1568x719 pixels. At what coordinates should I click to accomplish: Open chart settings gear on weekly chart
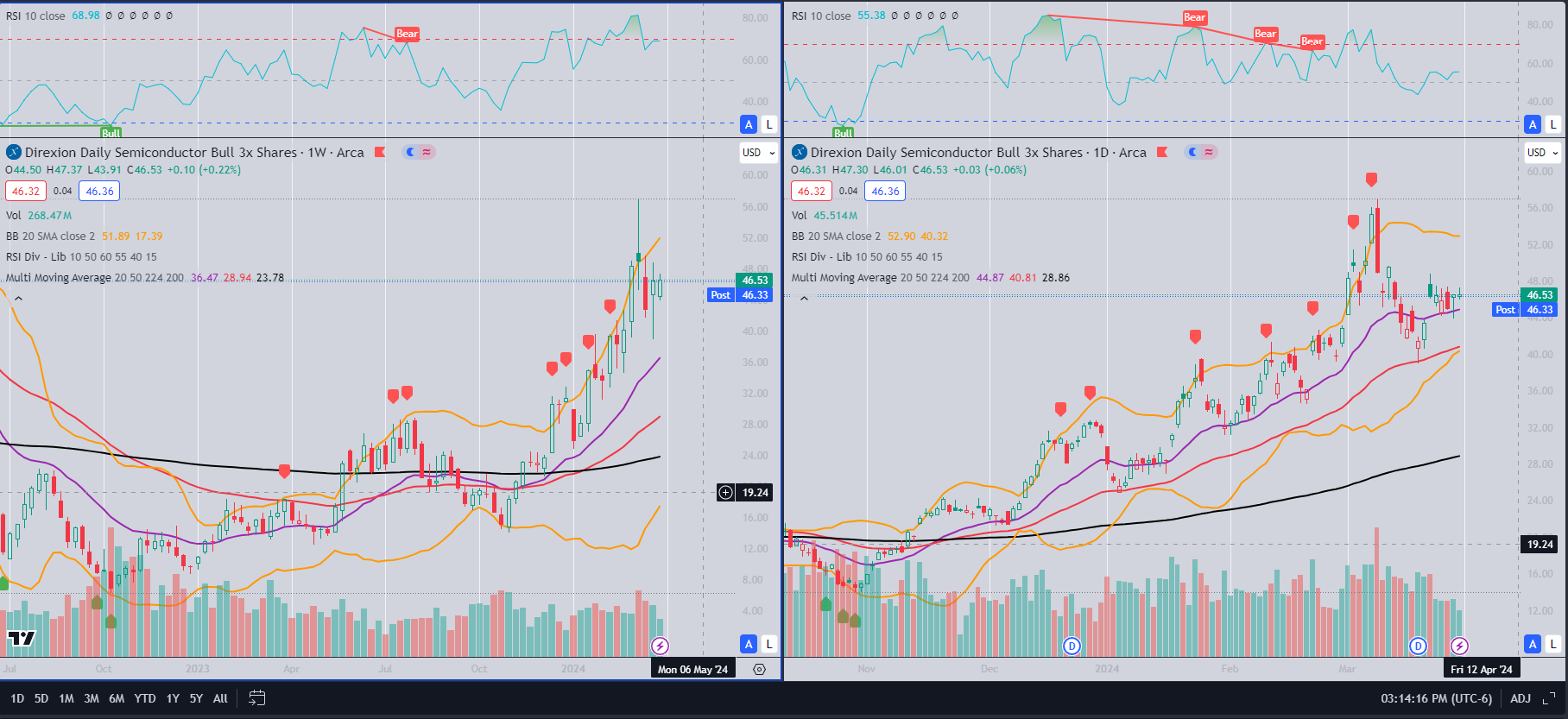click(759, 669)
